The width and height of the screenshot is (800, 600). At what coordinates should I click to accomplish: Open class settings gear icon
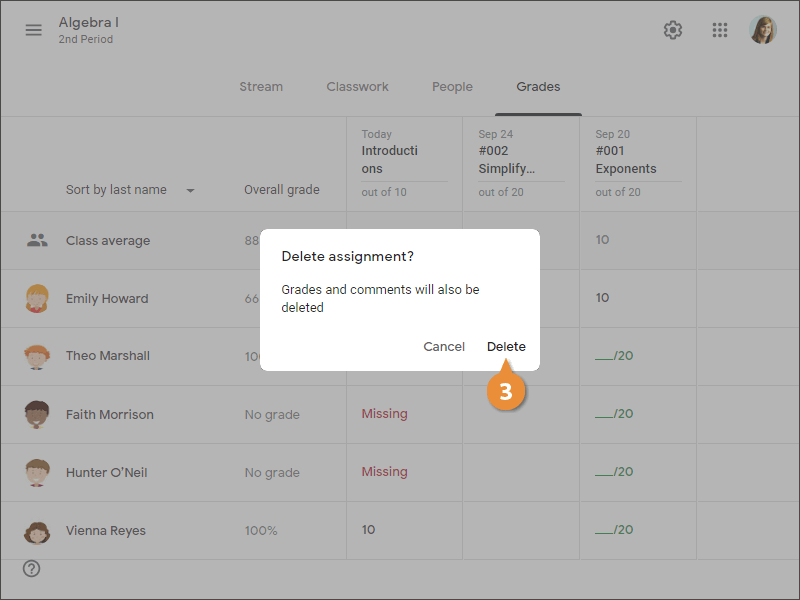click(673, 30)
